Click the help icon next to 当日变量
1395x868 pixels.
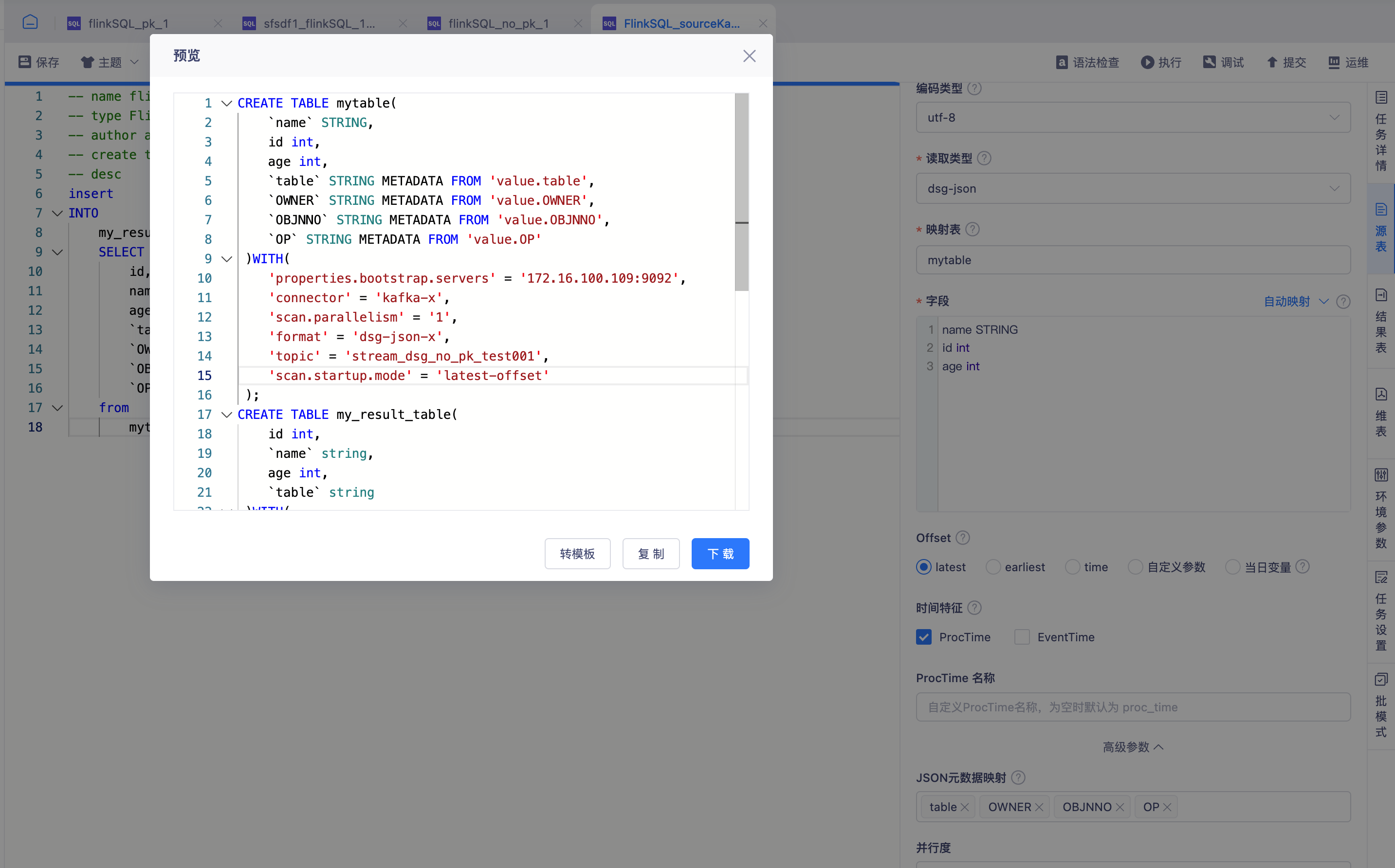click(1303, 567)
